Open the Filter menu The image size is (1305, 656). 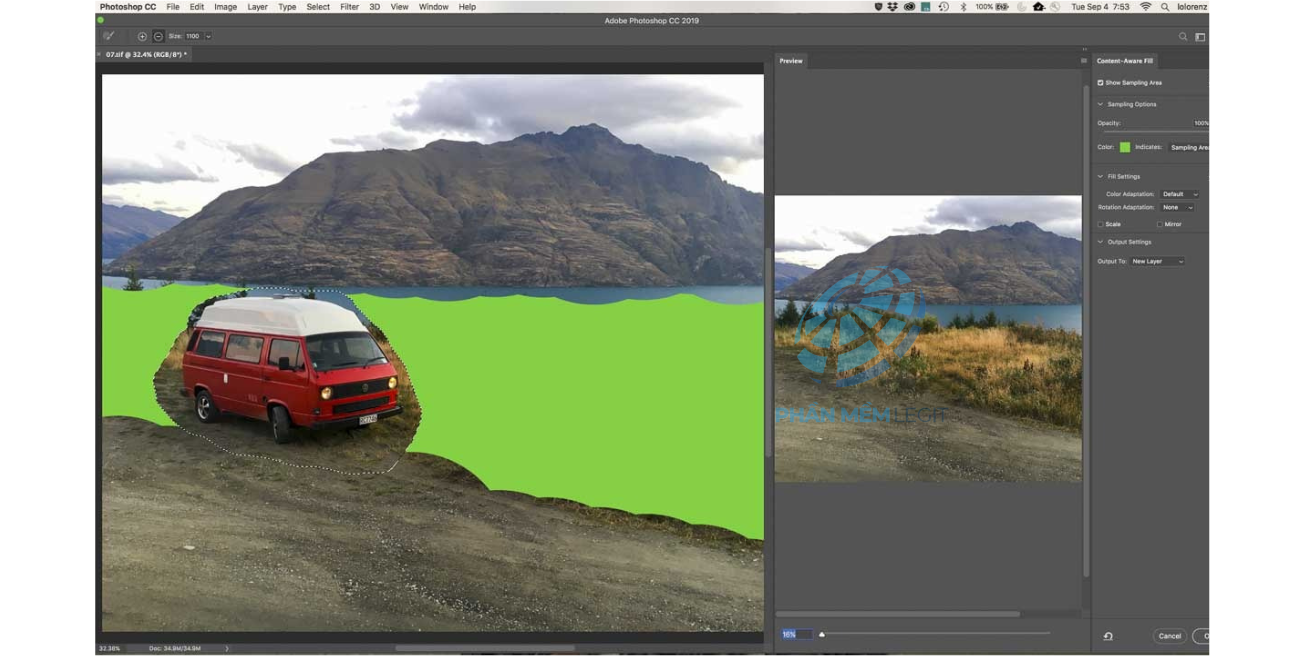point(349,7)
